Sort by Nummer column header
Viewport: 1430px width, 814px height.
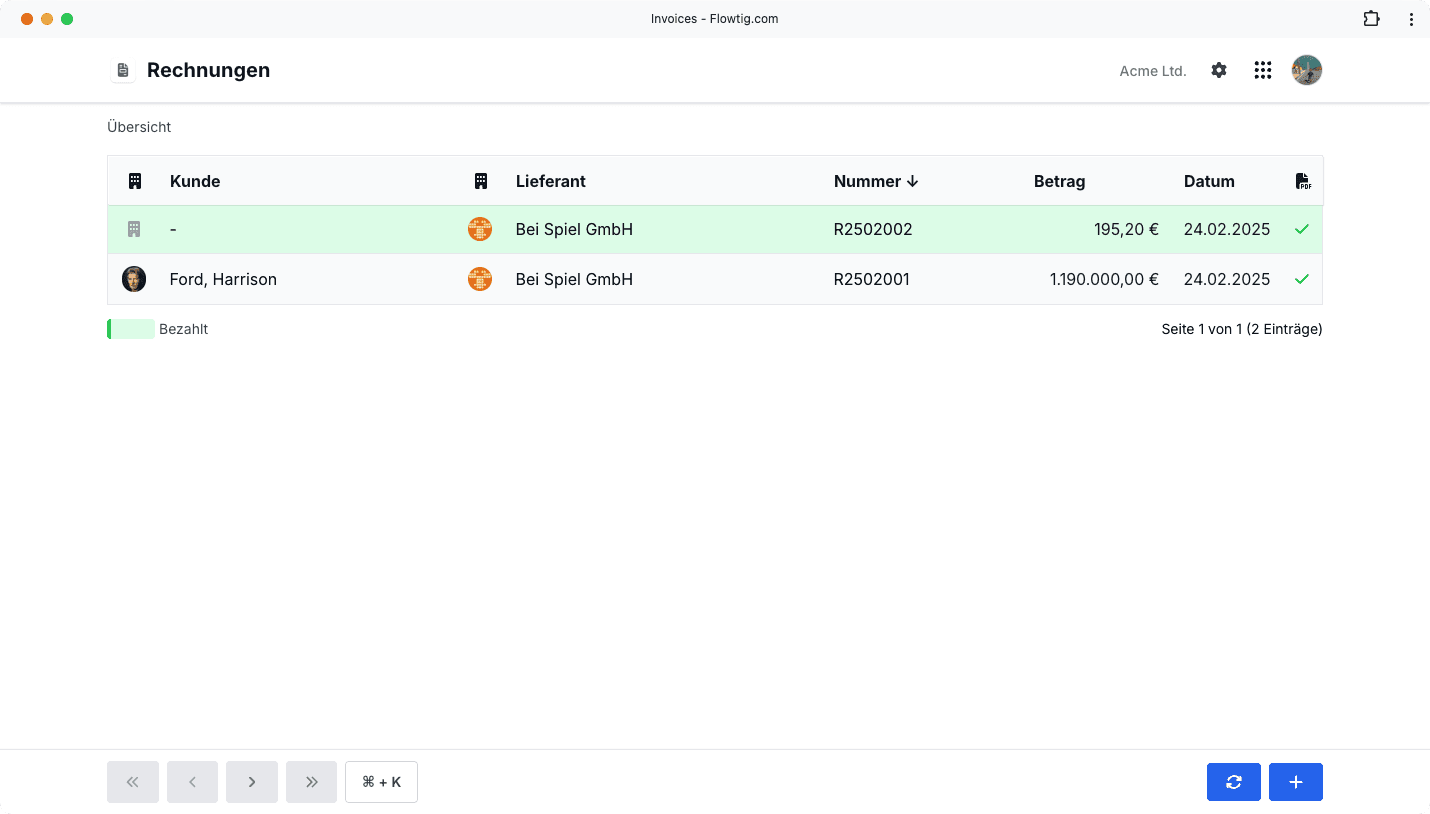[x=876, y=181]
